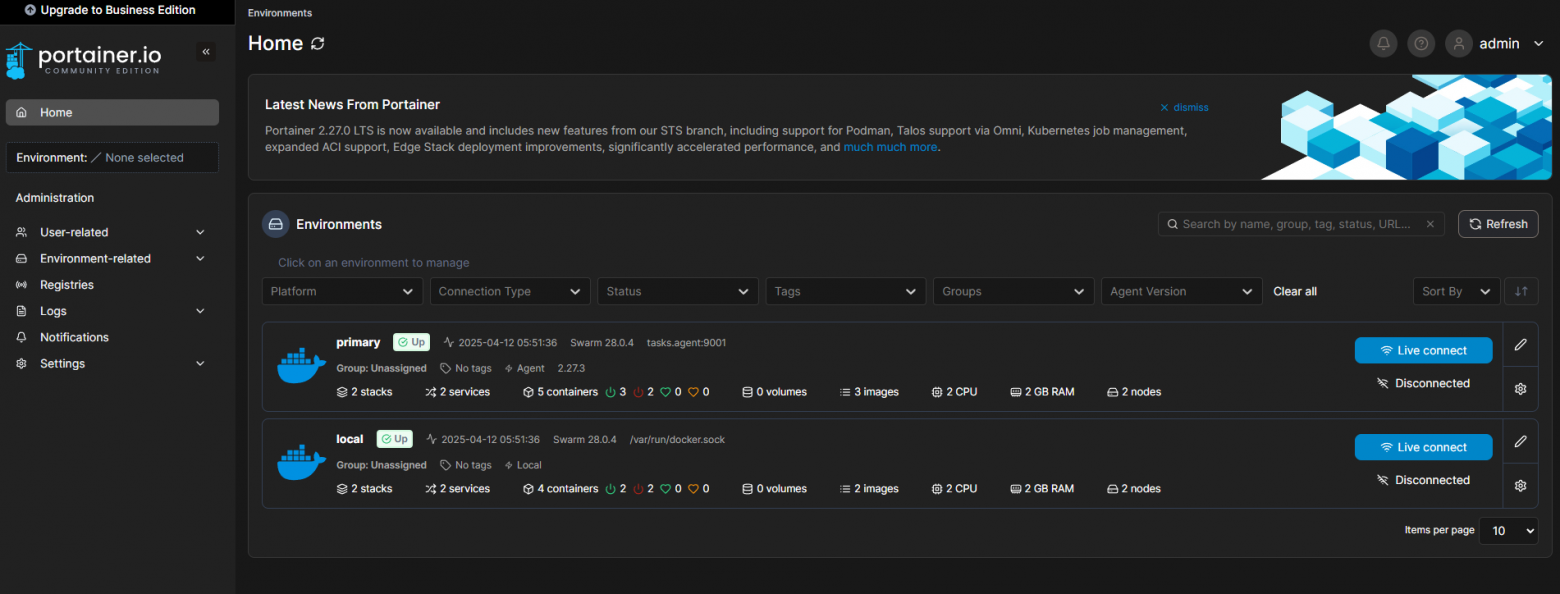Image resolution: width=1560 pixels, height=594 pixels.
Task: Click the Portainer.io logo
Action: (83, 60)
